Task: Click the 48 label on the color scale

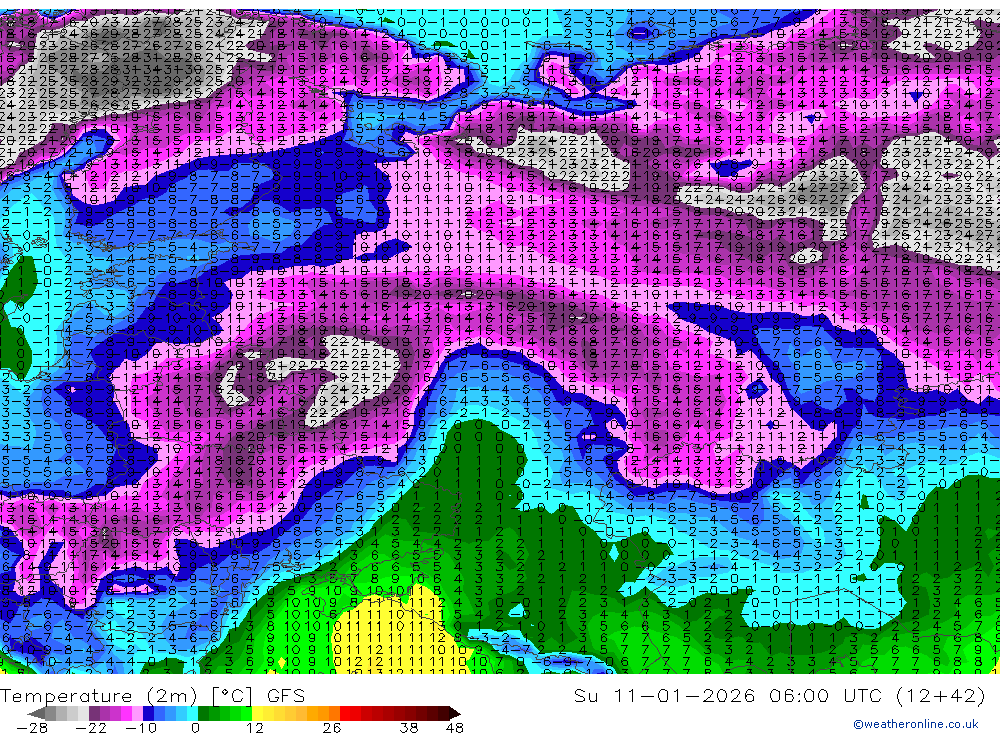Action: 455,728
